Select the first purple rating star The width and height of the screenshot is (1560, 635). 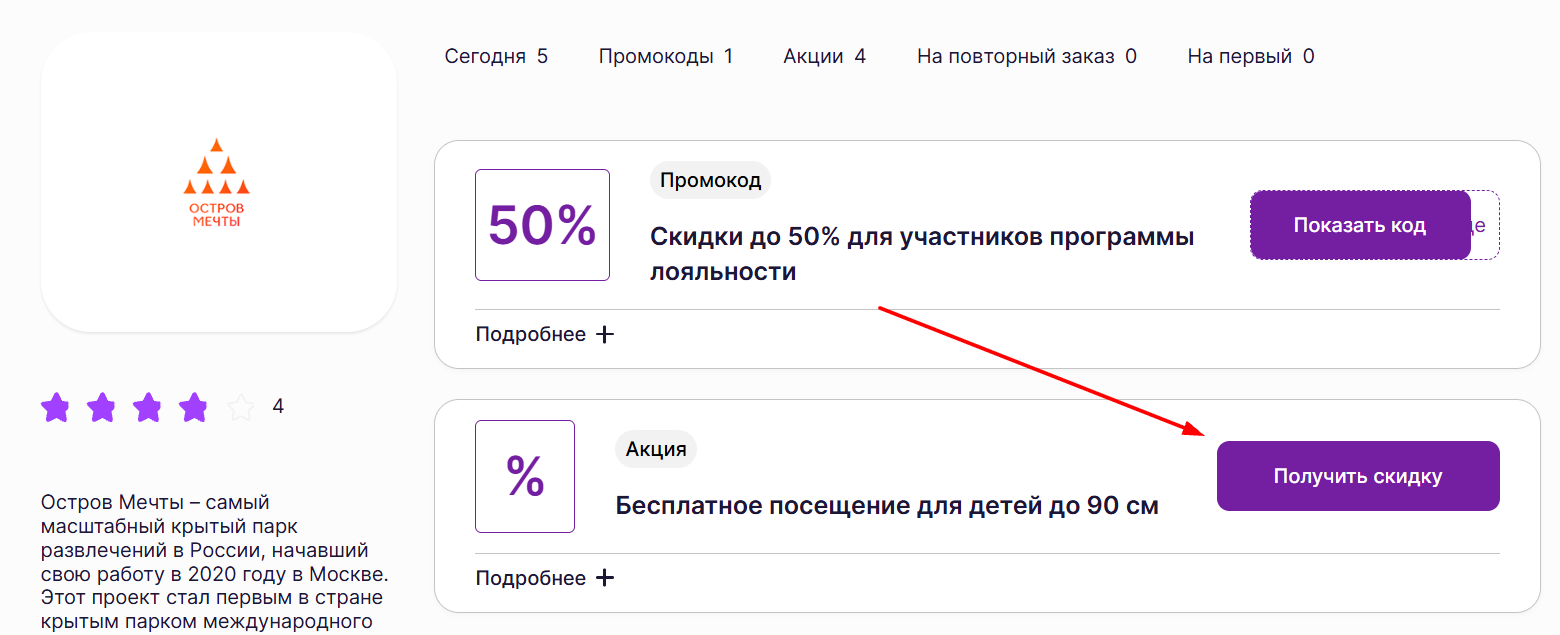pyautogui.click(x=56, y=407)
